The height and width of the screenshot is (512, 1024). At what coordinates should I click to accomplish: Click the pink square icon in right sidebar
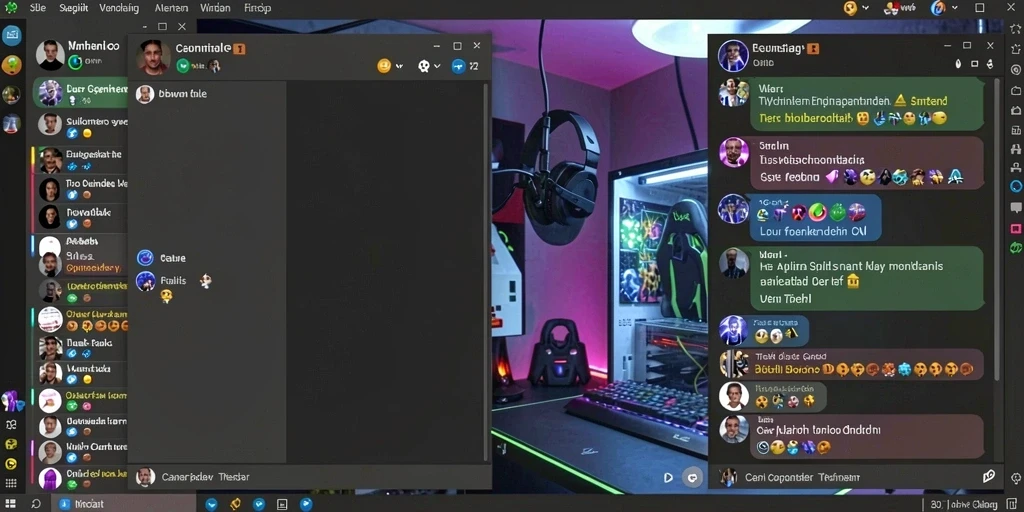click(1016, 229)
